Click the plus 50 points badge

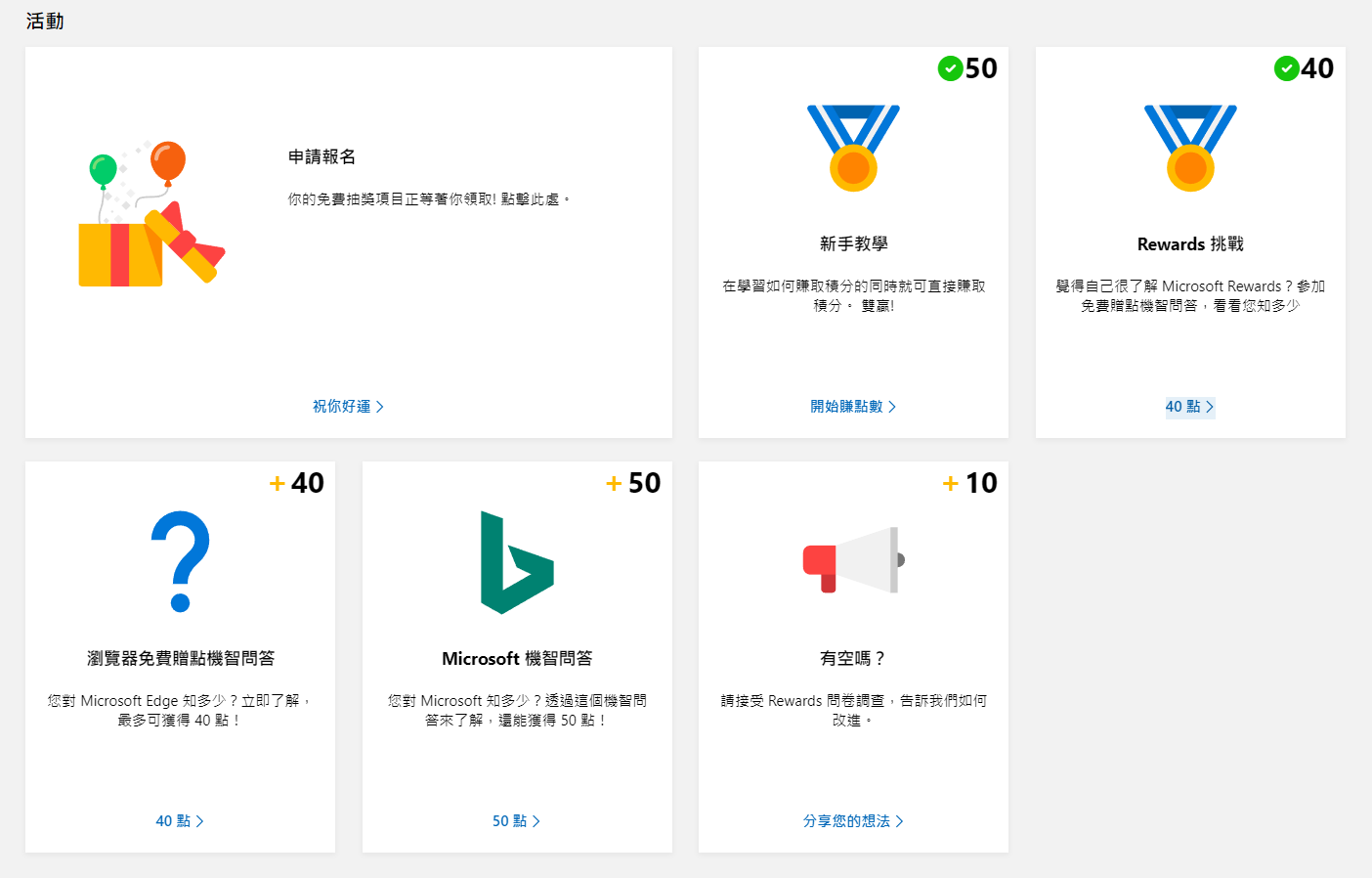point(633,483)
